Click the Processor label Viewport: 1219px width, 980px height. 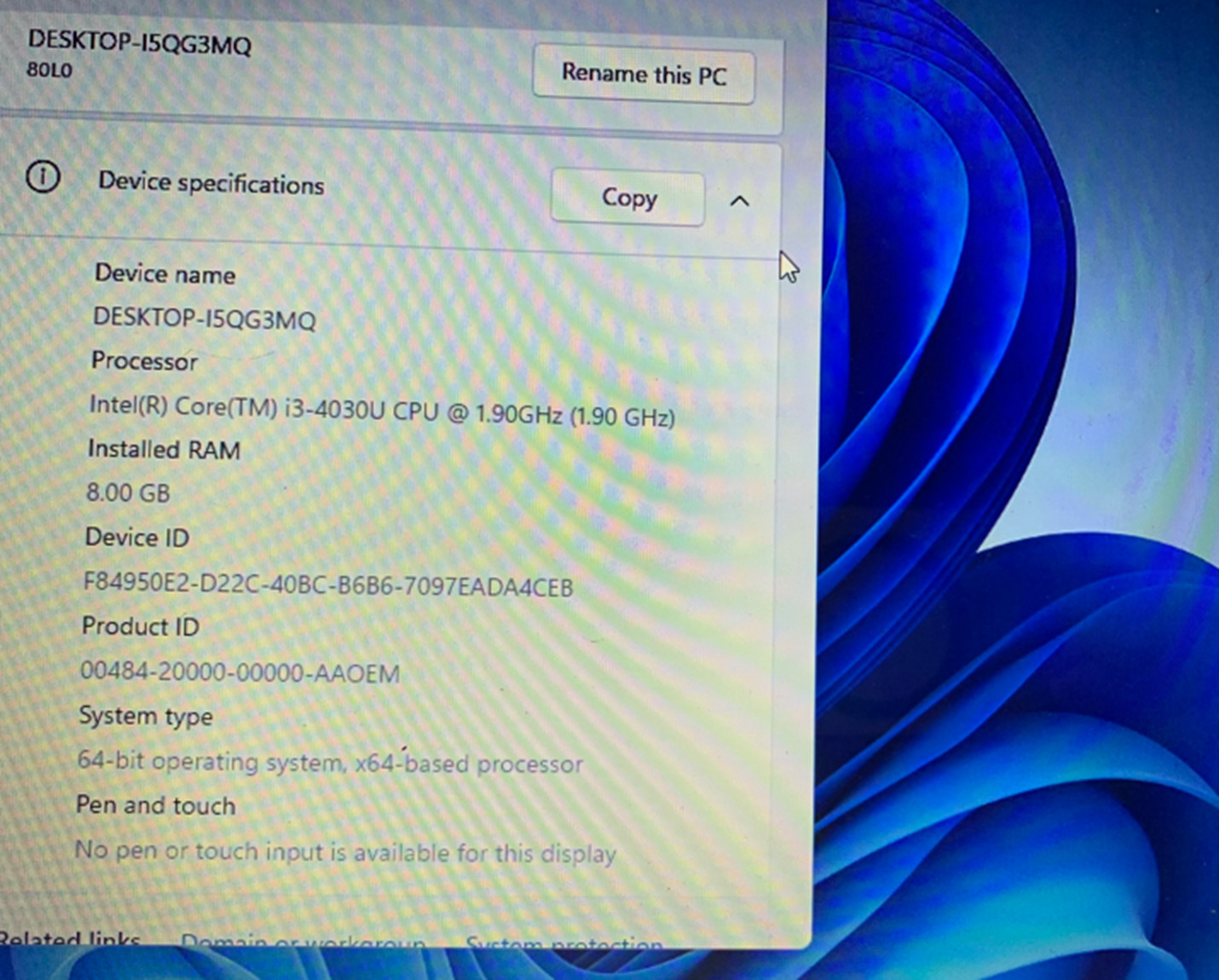point(145,361)
